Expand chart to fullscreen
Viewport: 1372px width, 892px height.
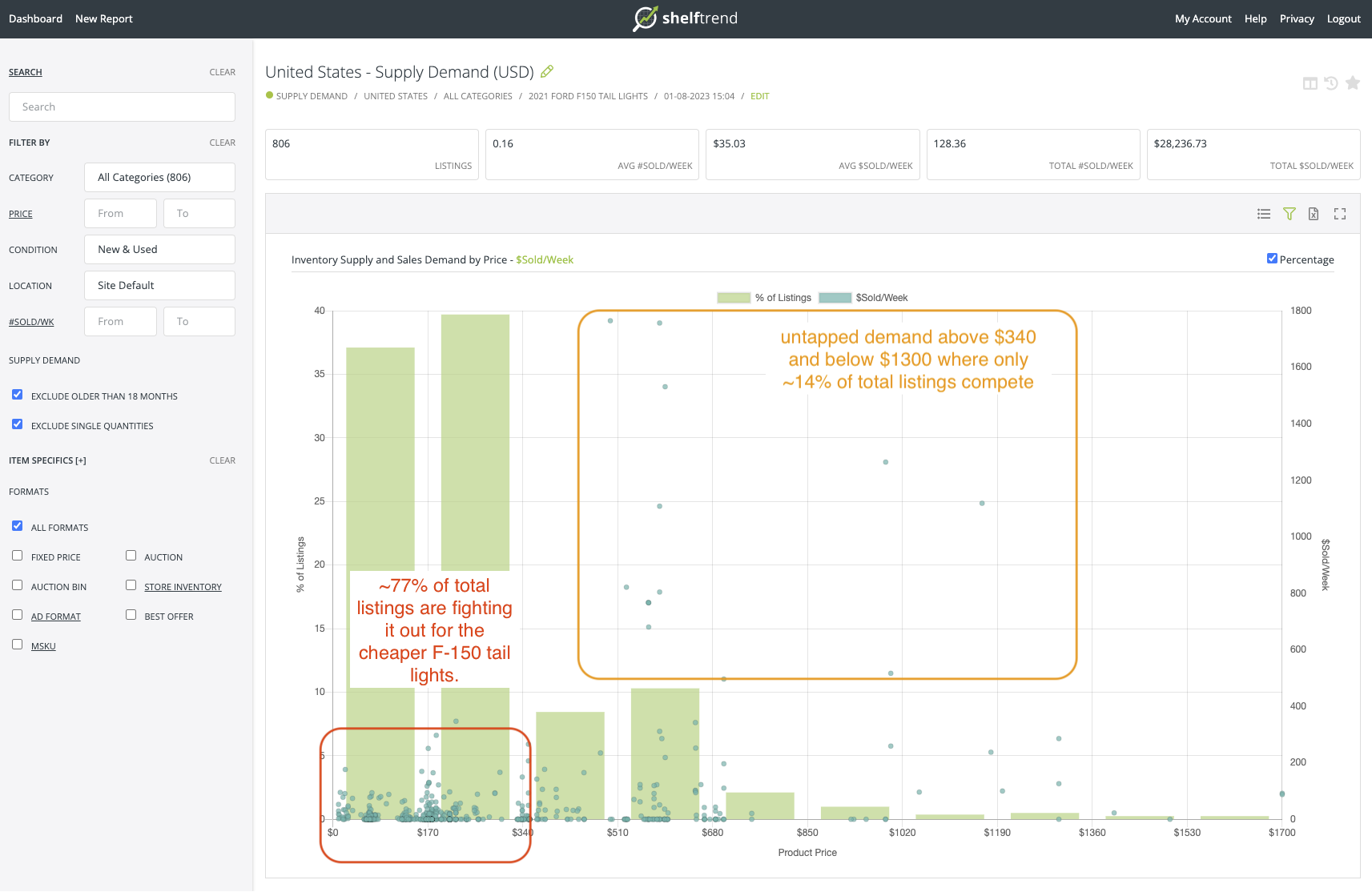click(x=1340, y=214)
